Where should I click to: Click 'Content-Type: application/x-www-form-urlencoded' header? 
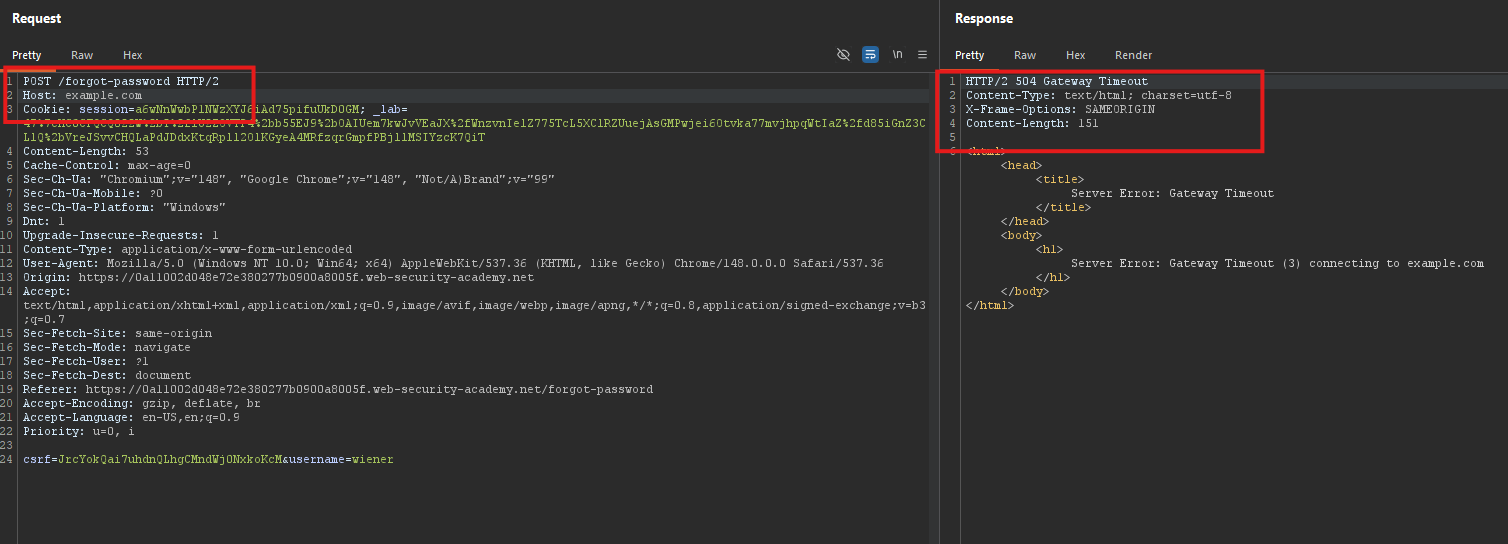[x=188, y=249]
